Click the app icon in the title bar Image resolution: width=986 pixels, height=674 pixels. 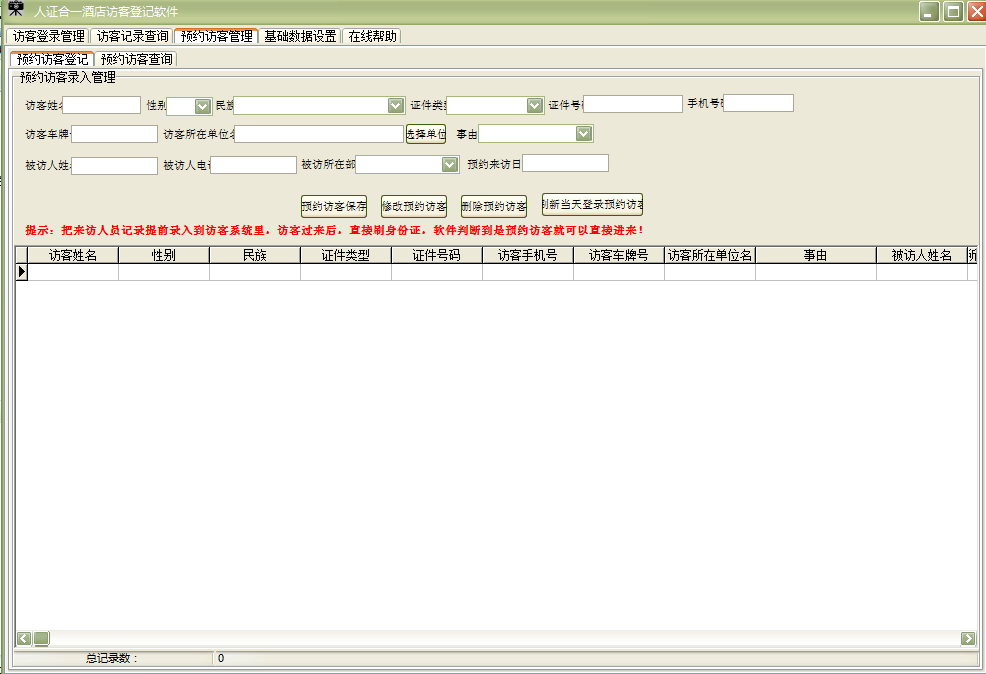point(16,9)
